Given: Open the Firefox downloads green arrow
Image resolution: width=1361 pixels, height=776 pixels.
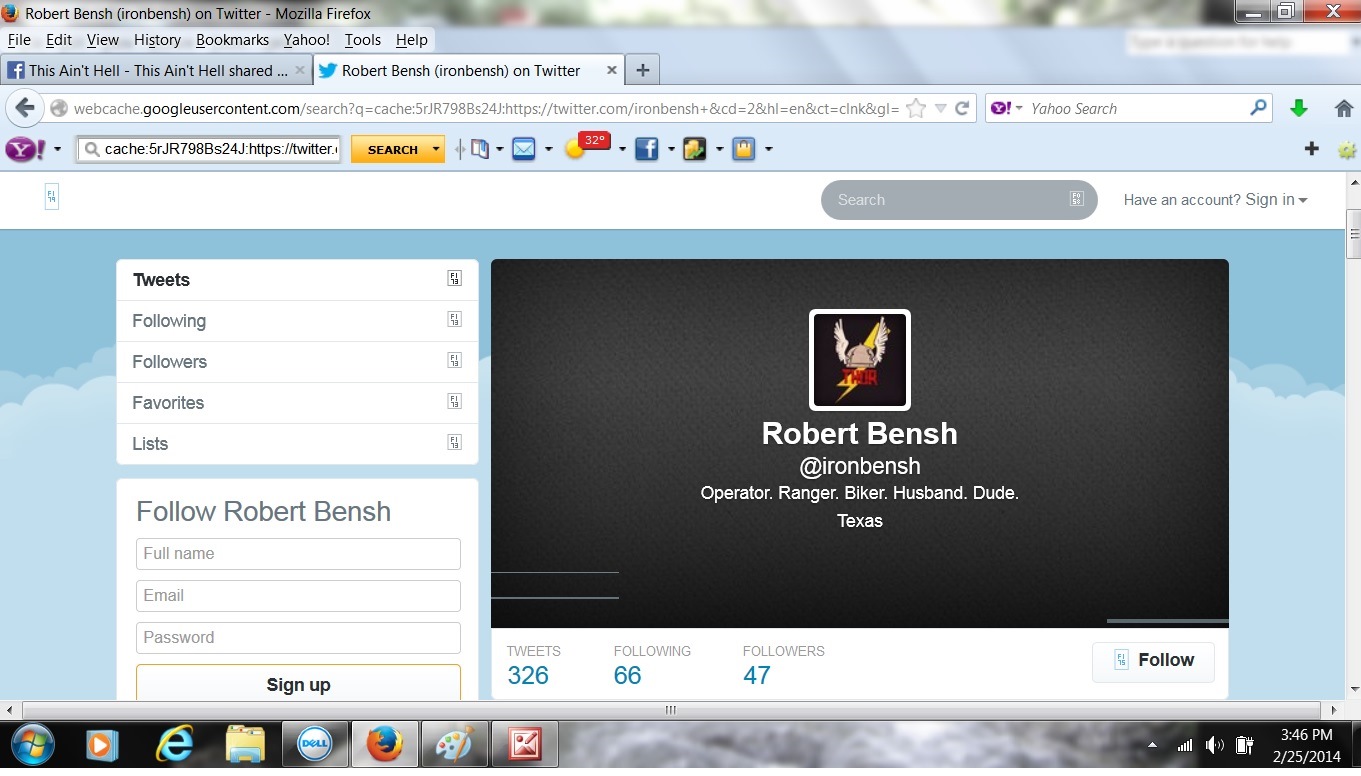Looking at the screenshot, I should point(1298,109).
